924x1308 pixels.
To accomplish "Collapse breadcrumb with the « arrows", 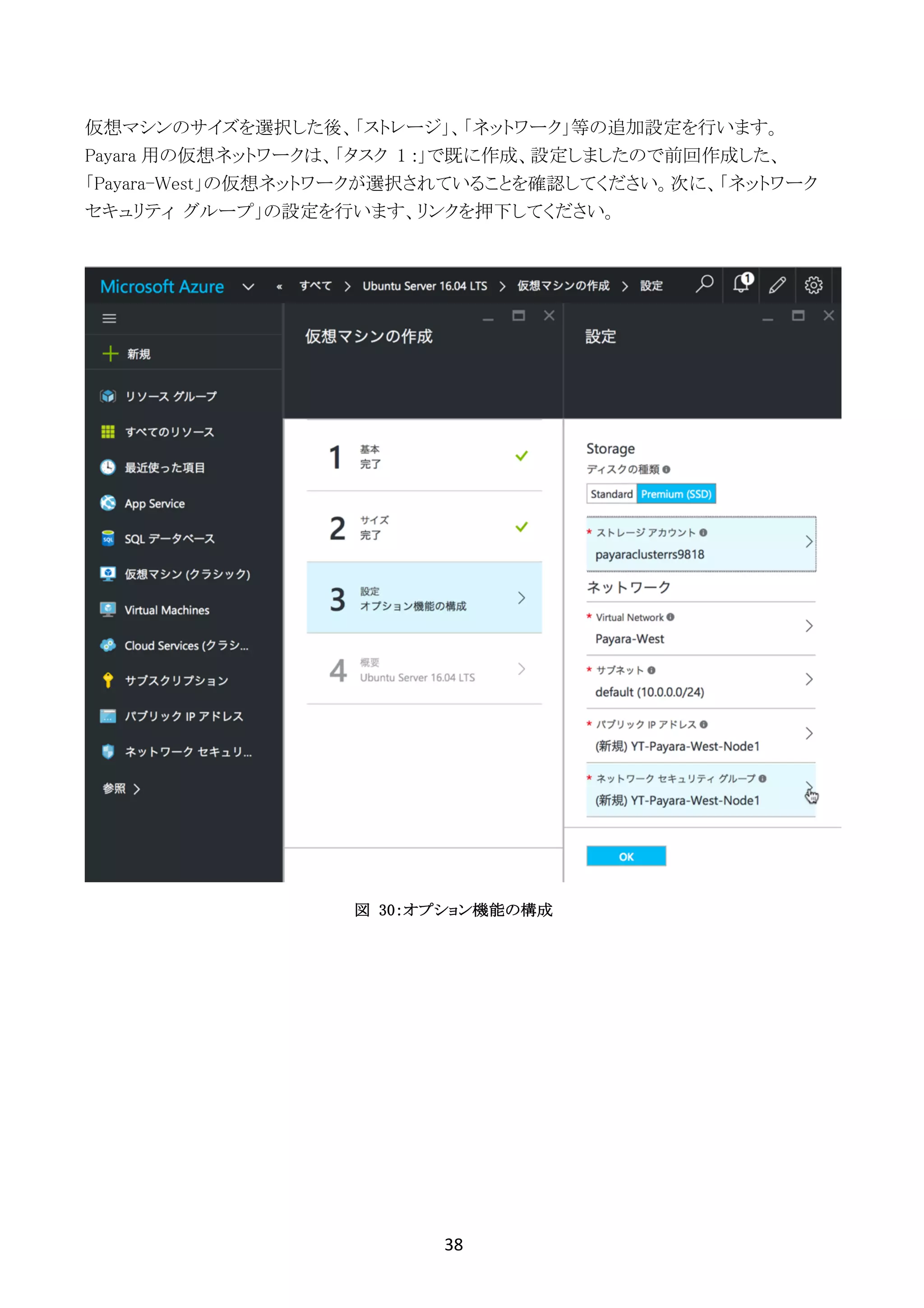I will [x=280, y=287].
